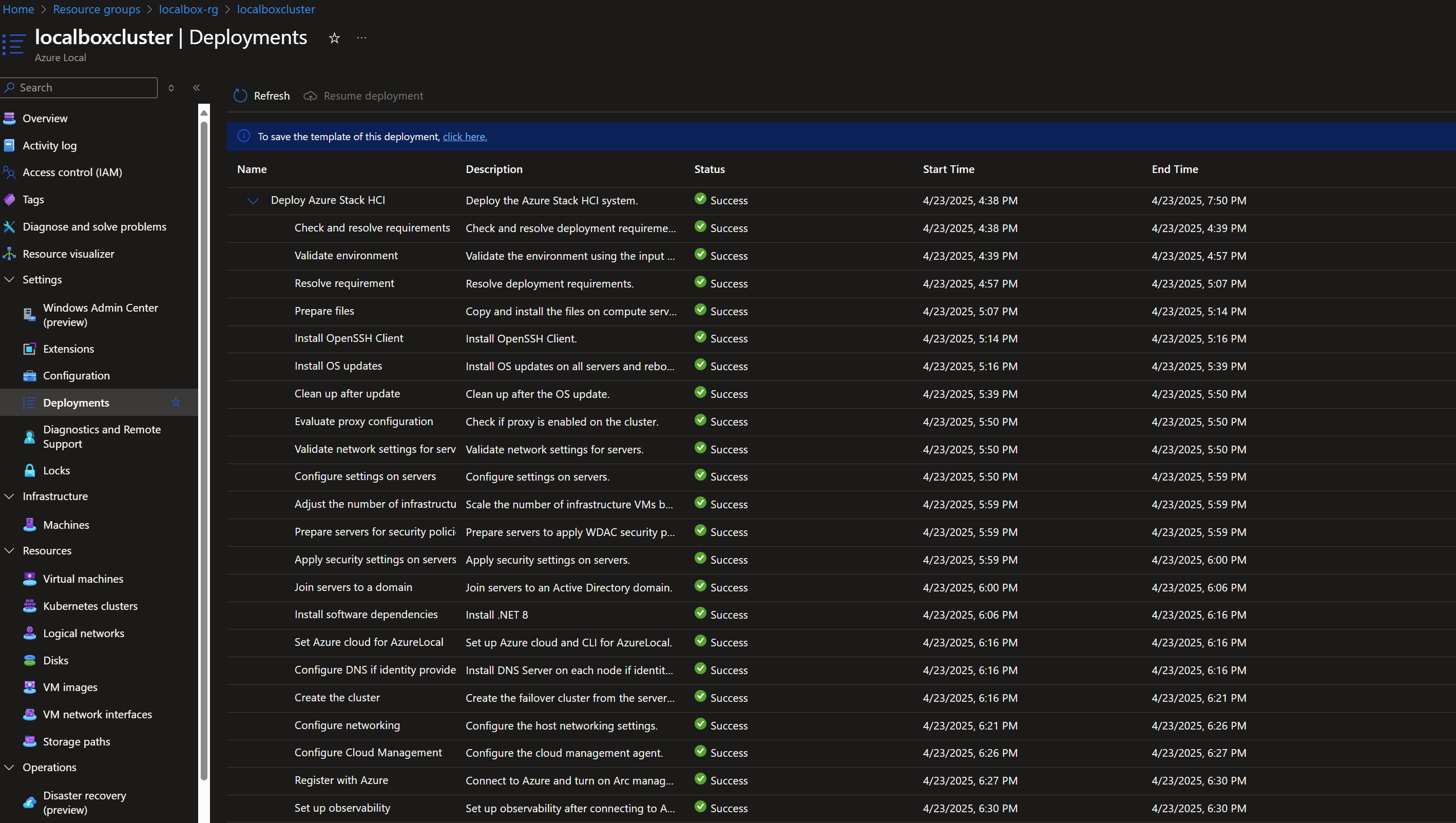The width and height of the screenshot is (1456, 823).
Task: Toggle favorite star on Deployments menu item
Action: [176, 403]
